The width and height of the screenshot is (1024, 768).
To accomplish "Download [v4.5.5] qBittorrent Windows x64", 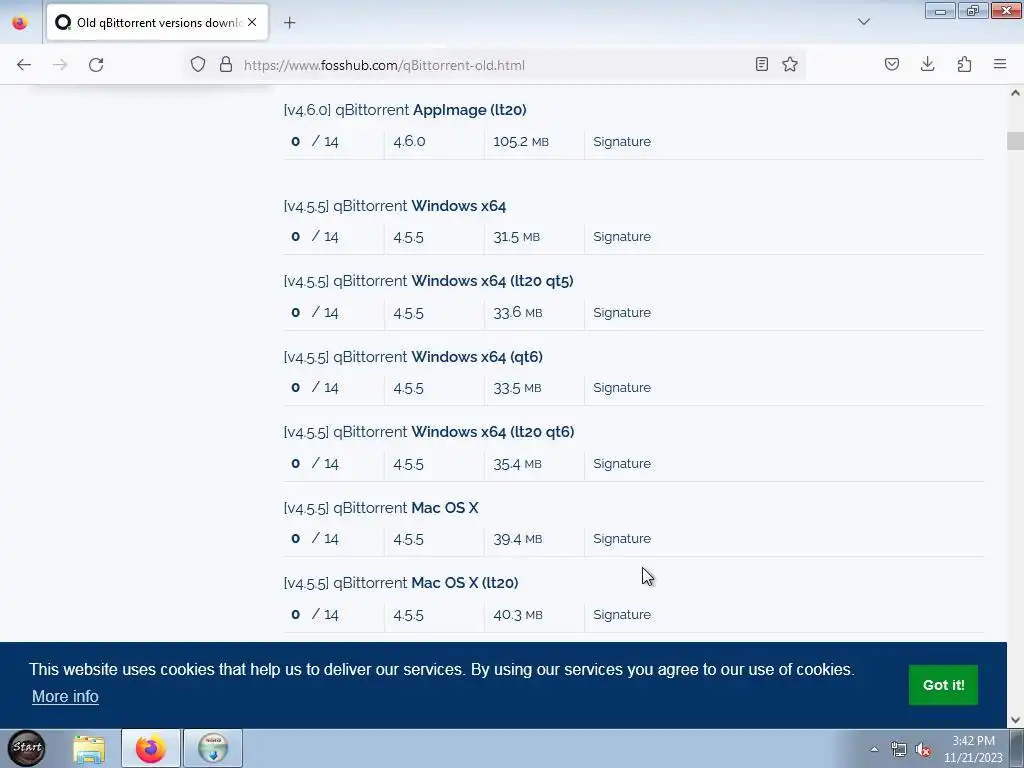I will click(x=395, y=206).
